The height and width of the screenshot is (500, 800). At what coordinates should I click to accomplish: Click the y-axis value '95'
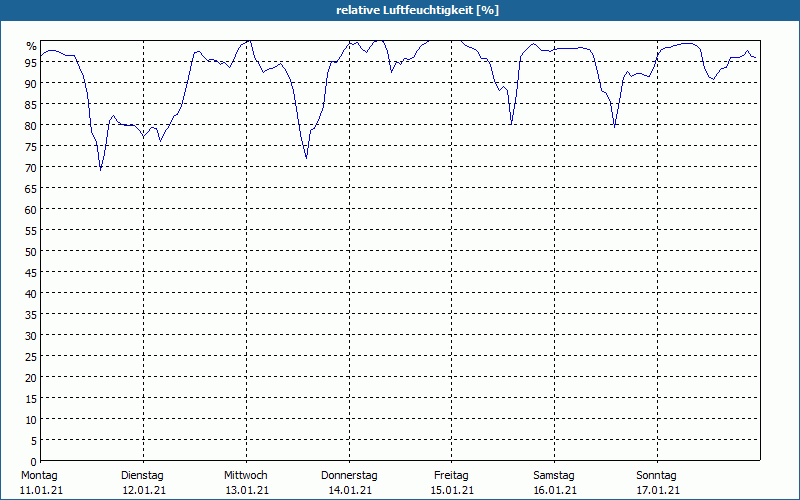[x=31, y=62]
